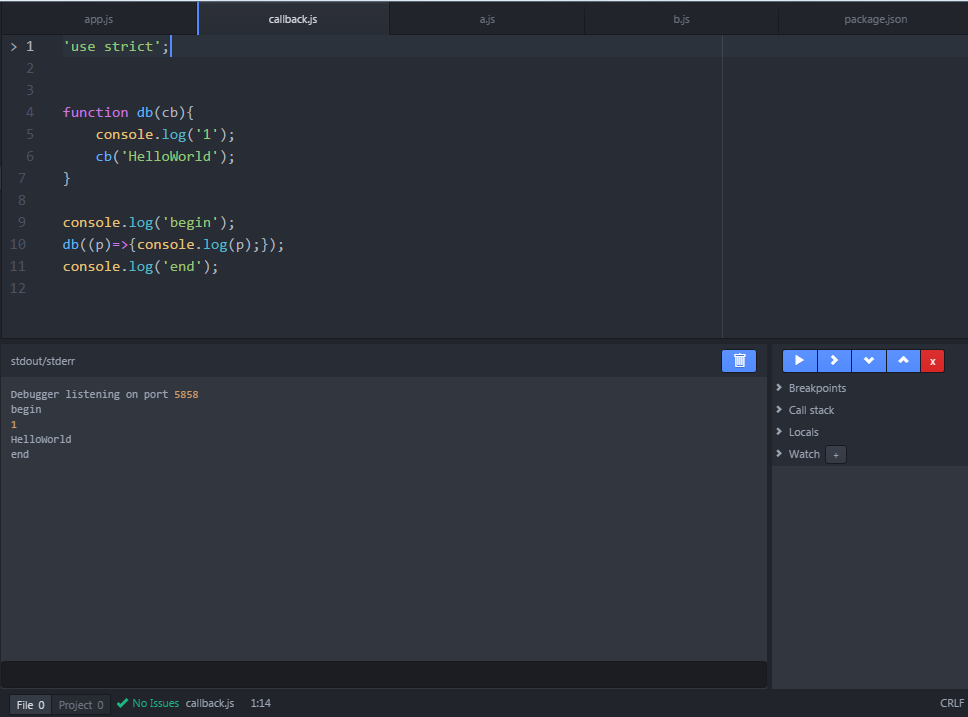This screenshot has height=717, width=968.
Task: Click the Step Out debugger icon
Action: pyautogui.click(x=903, y=360)
